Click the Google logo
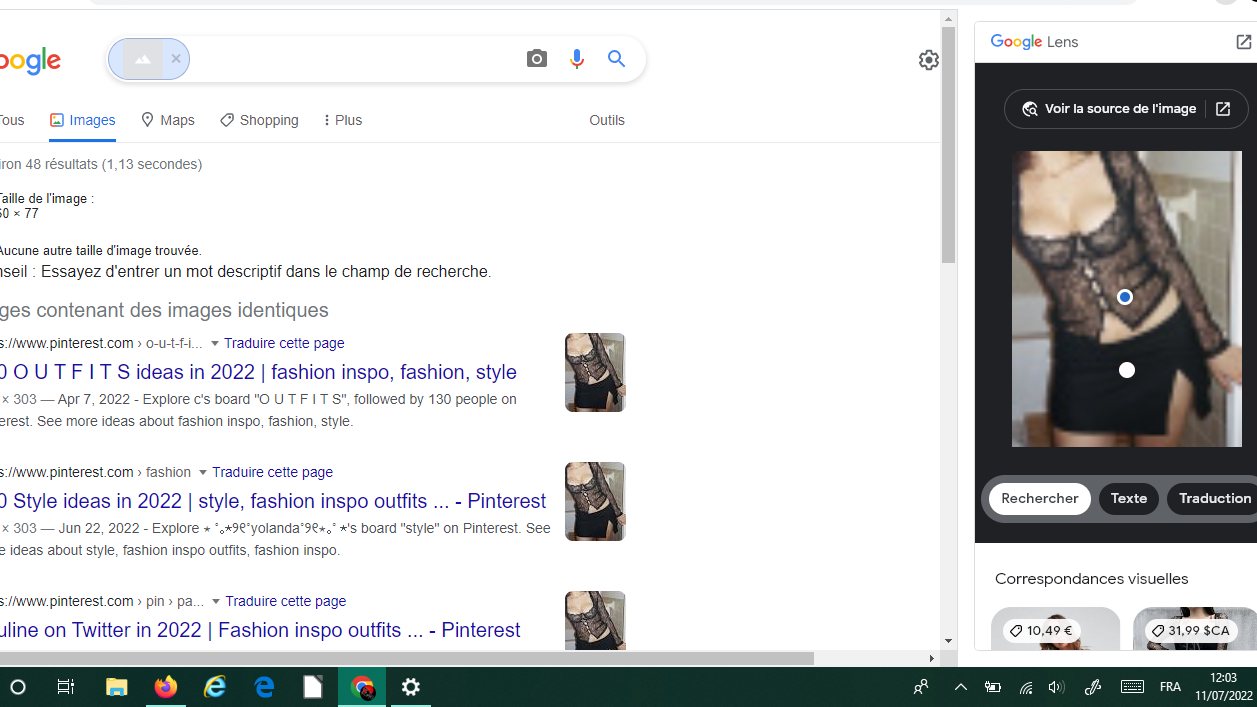Screen dimensions: 1257x707 [x=30, y=61]
